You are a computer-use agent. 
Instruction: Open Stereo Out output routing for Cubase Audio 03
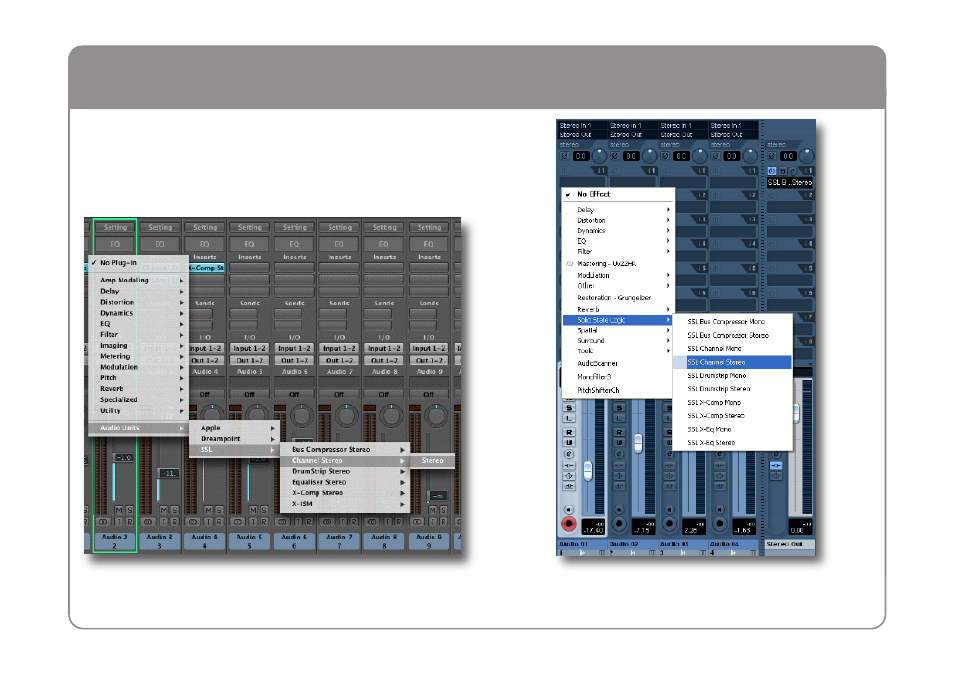683,135
